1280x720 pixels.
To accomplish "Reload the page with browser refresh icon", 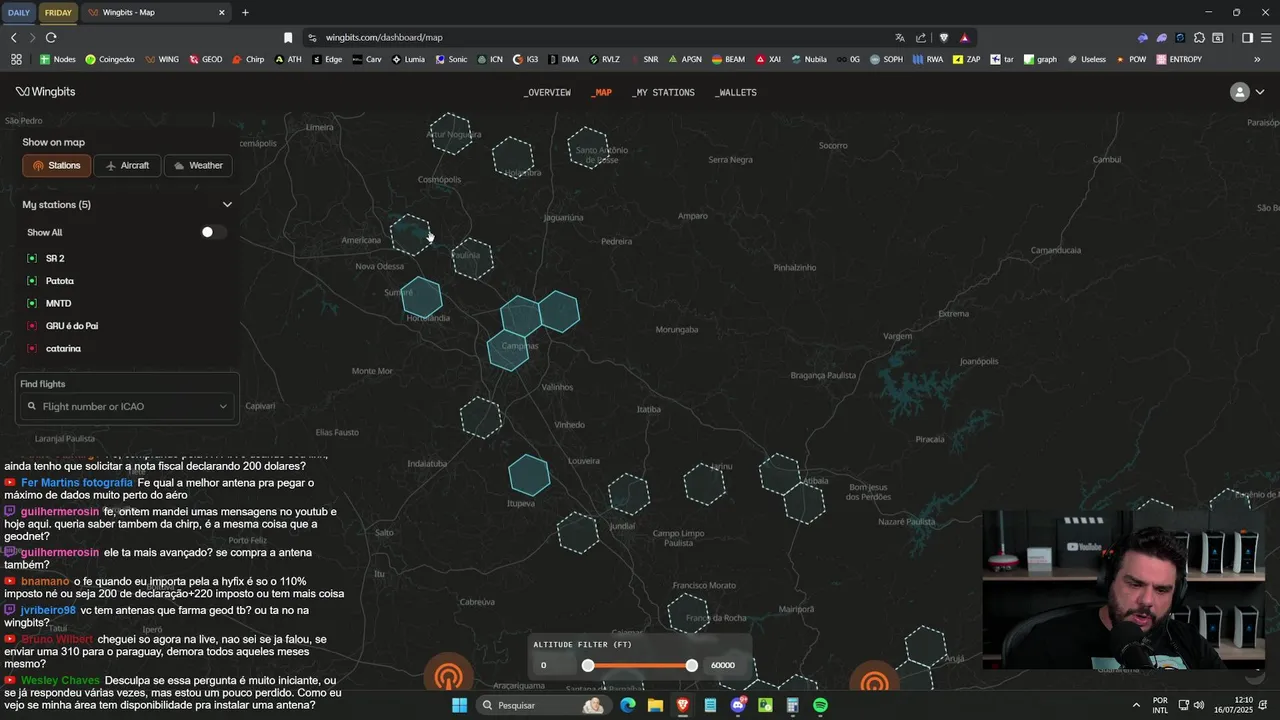I will tap(51, 37).
